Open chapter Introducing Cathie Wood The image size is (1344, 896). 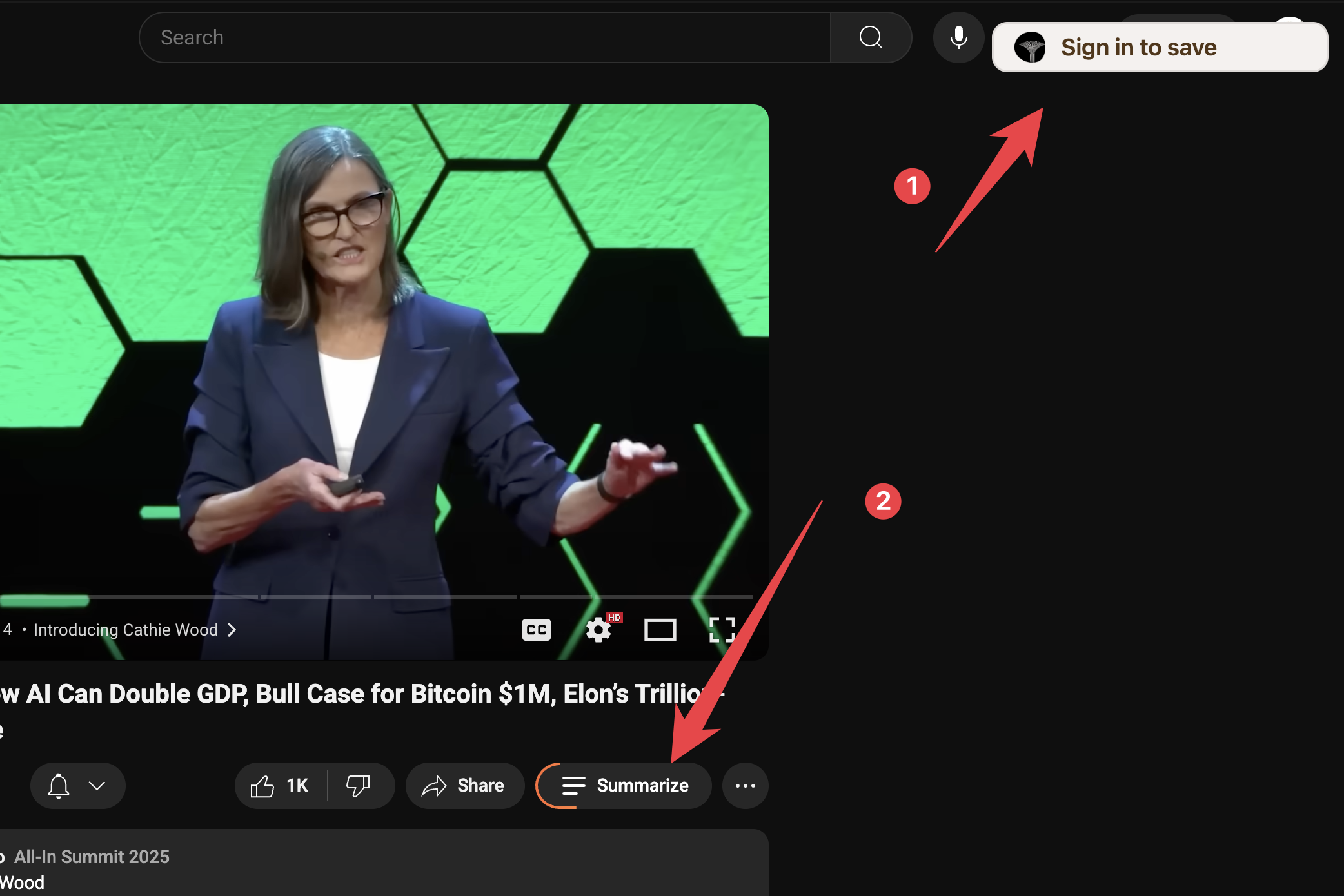click(126, 630)
